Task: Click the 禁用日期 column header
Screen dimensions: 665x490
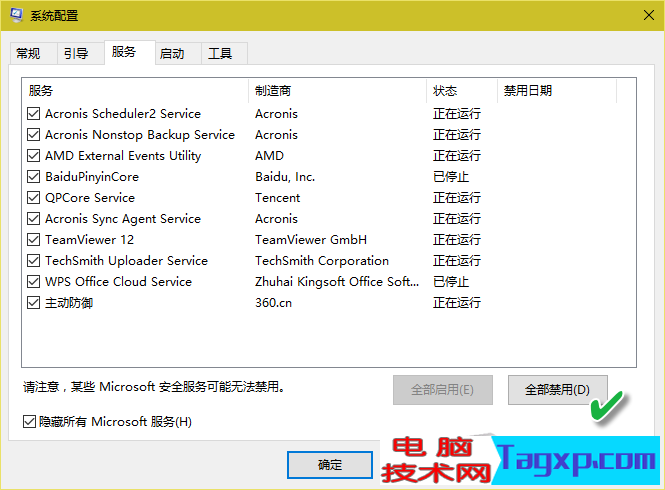Action: point(557,90)
